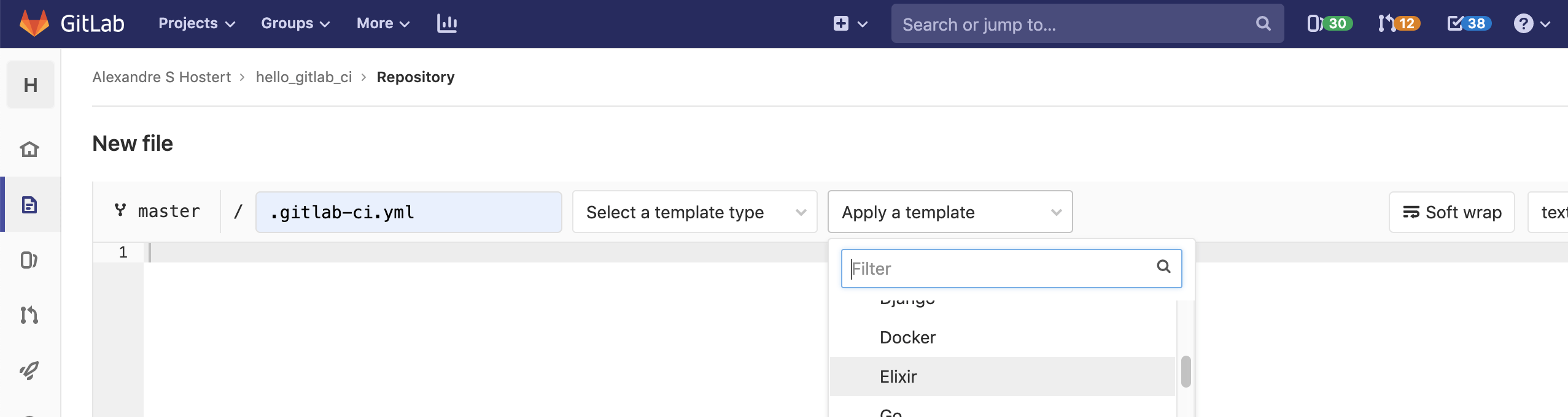Expand the Select a template type dropdown

tap(694, 212)
